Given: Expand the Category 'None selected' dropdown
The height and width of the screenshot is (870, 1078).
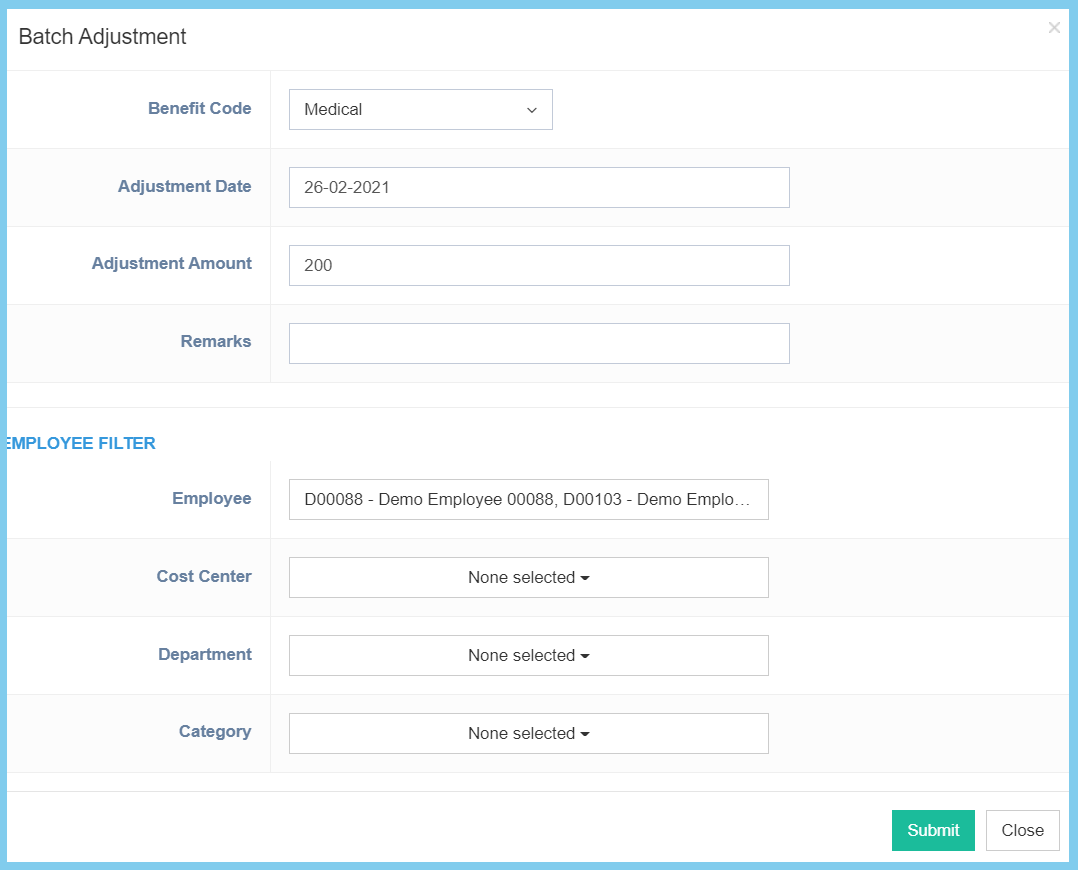Looking at the screenshot, I should [528, 734].
